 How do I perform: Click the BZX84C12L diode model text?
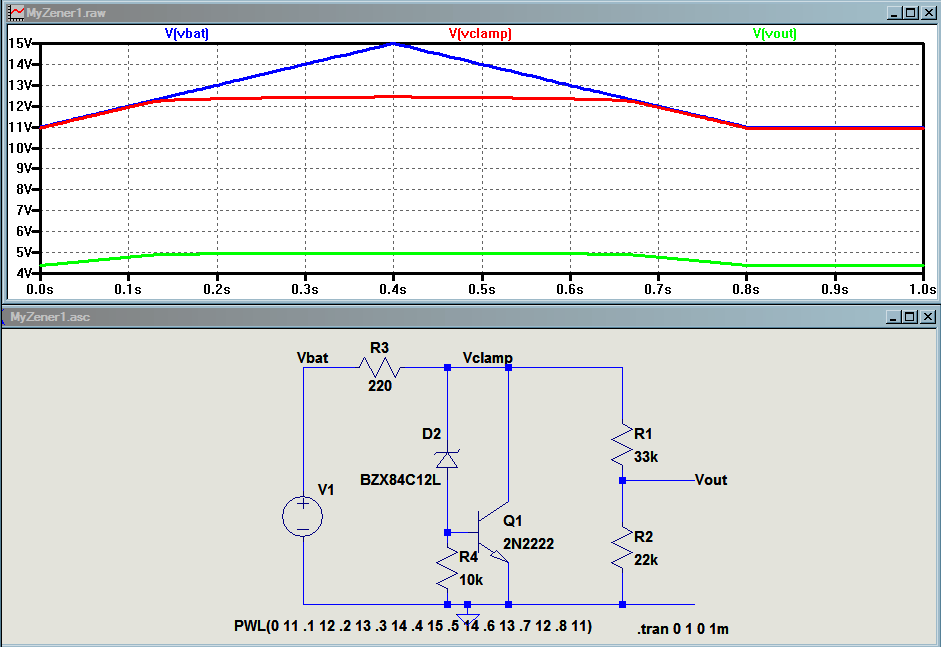click(x=400, y=480)
